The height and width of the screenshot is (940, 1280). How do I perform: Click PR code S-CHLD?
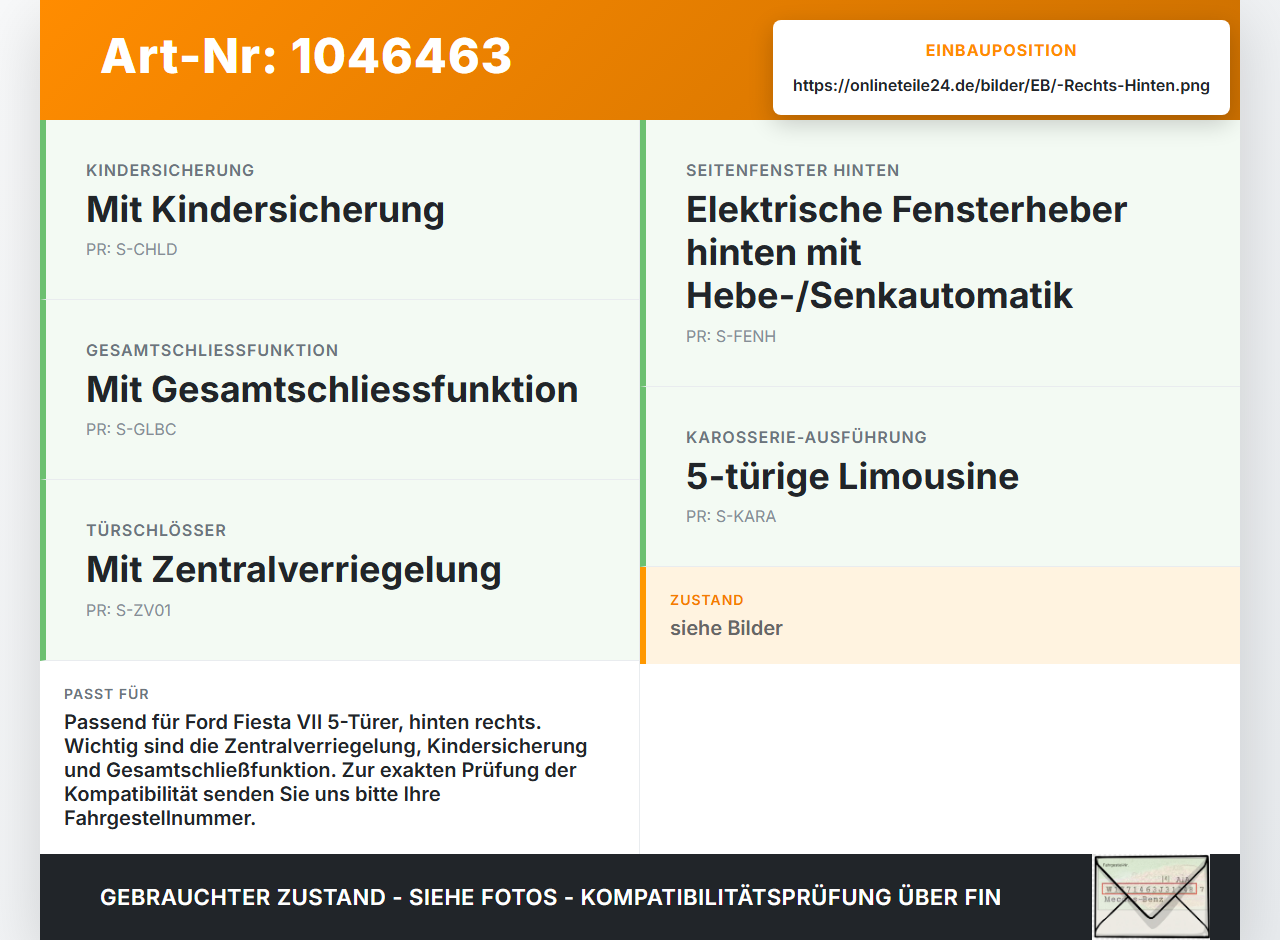click(132, 250)
